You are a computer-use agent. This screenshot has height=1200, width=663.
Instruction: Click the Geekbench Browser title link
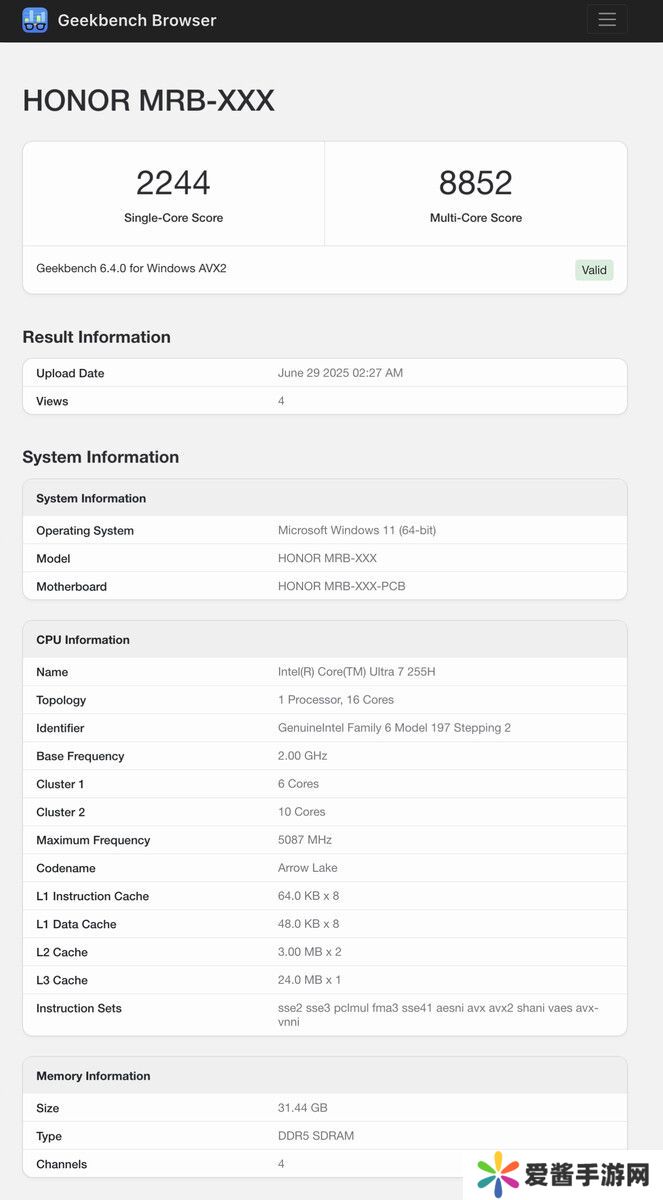pyautogui.click(x=136, y=20)
